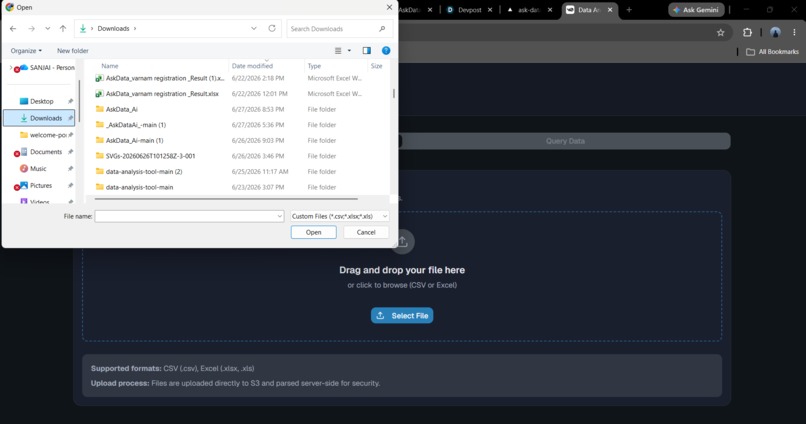The image size is (806, 424).
Task: Select Documents in the navigation pane
Action: click(45, 152)
